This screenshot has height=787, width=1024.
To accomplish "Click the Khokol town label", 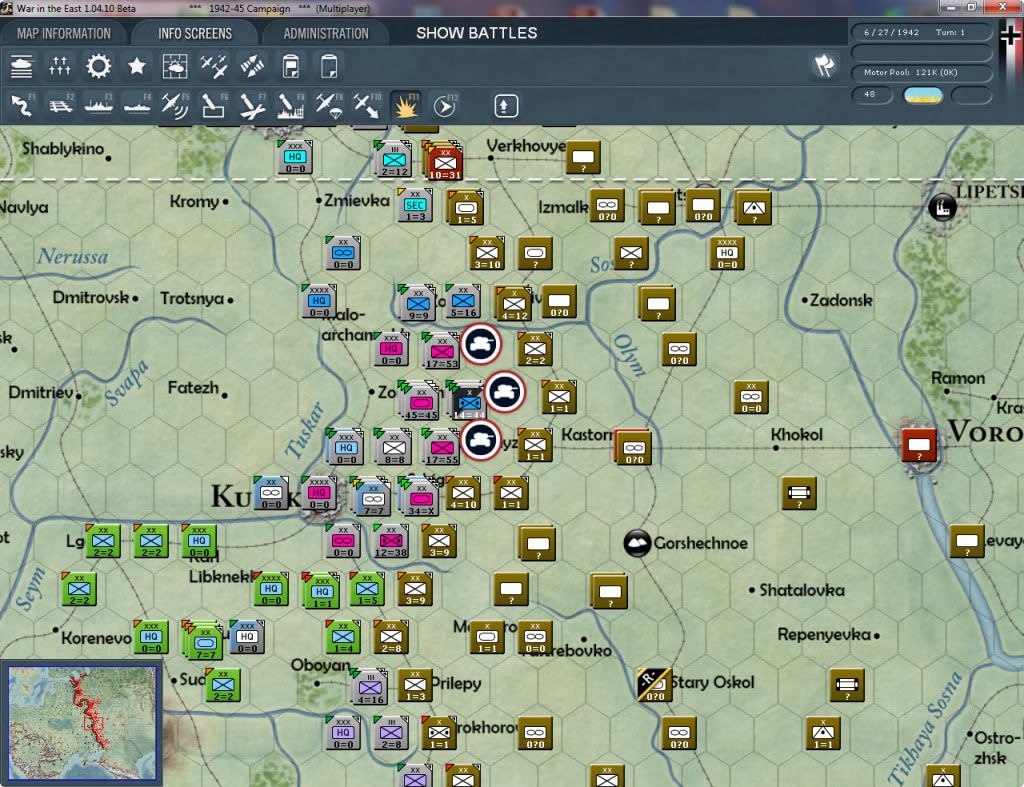I will [796, 435].
